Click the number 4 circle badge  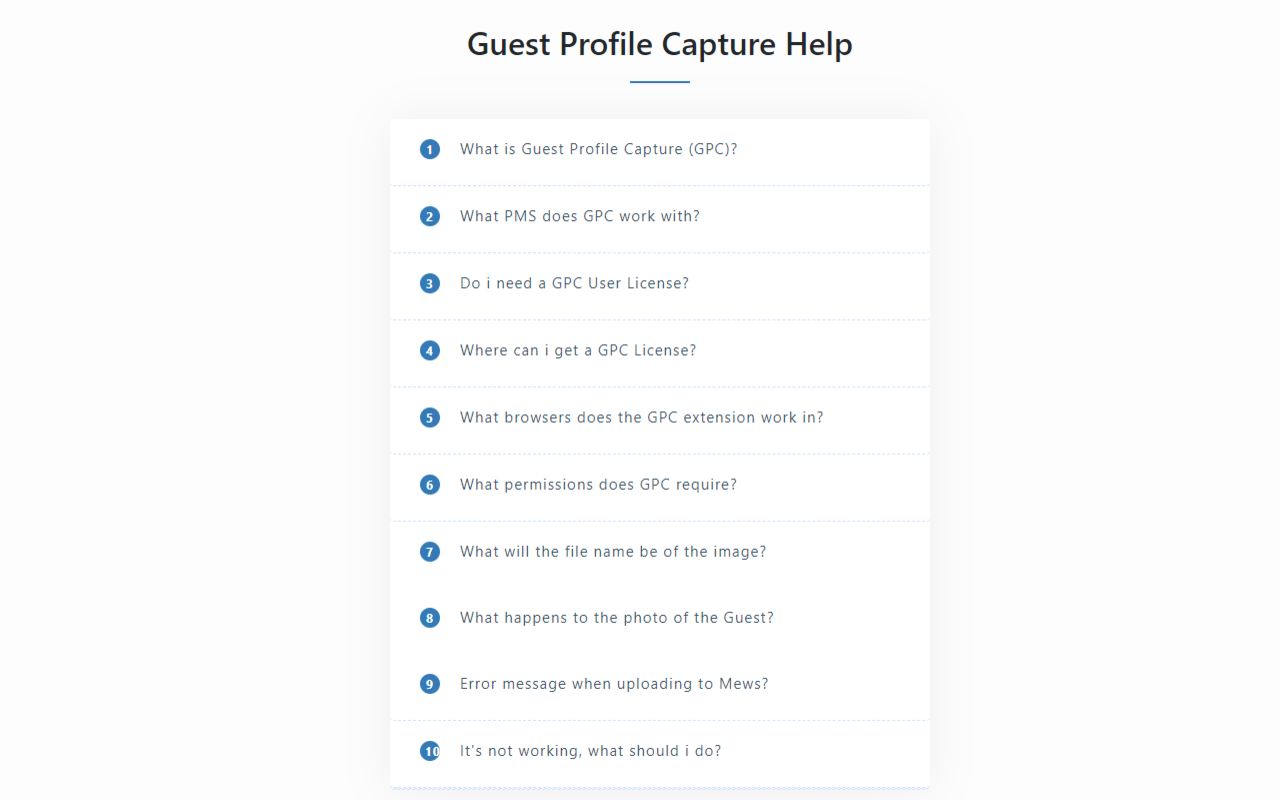pyautogui.click(x=430, y=351)
